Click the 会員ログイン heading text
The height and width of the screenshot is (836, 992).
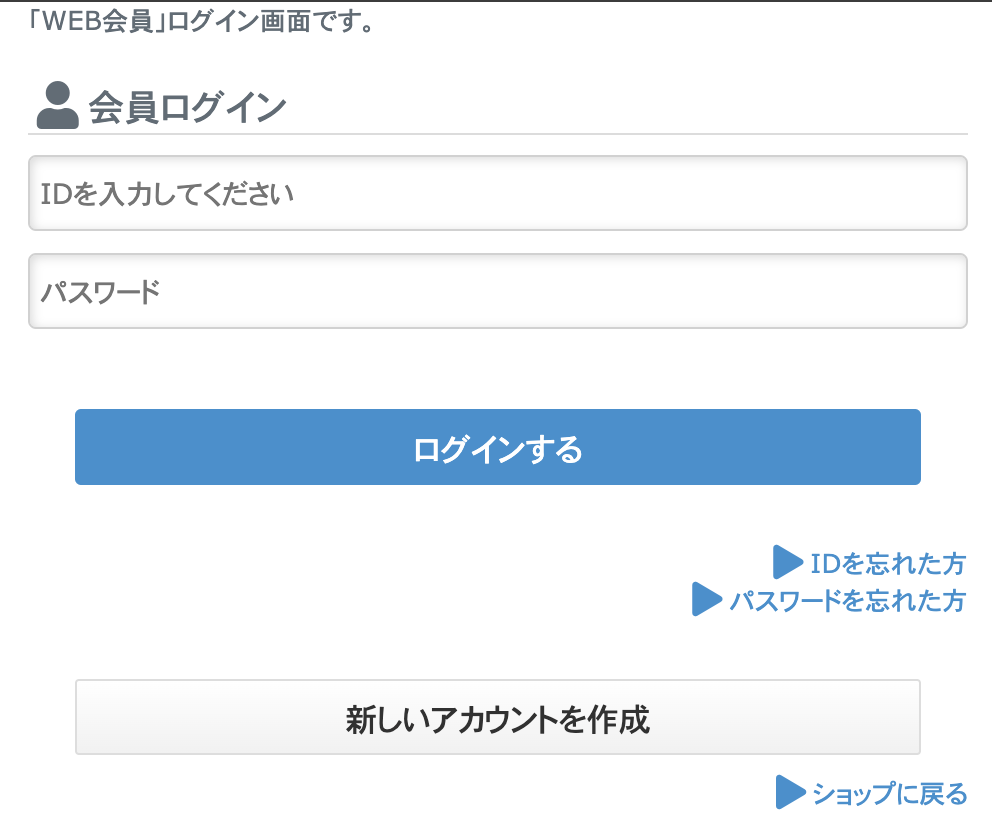pos(187,108)
